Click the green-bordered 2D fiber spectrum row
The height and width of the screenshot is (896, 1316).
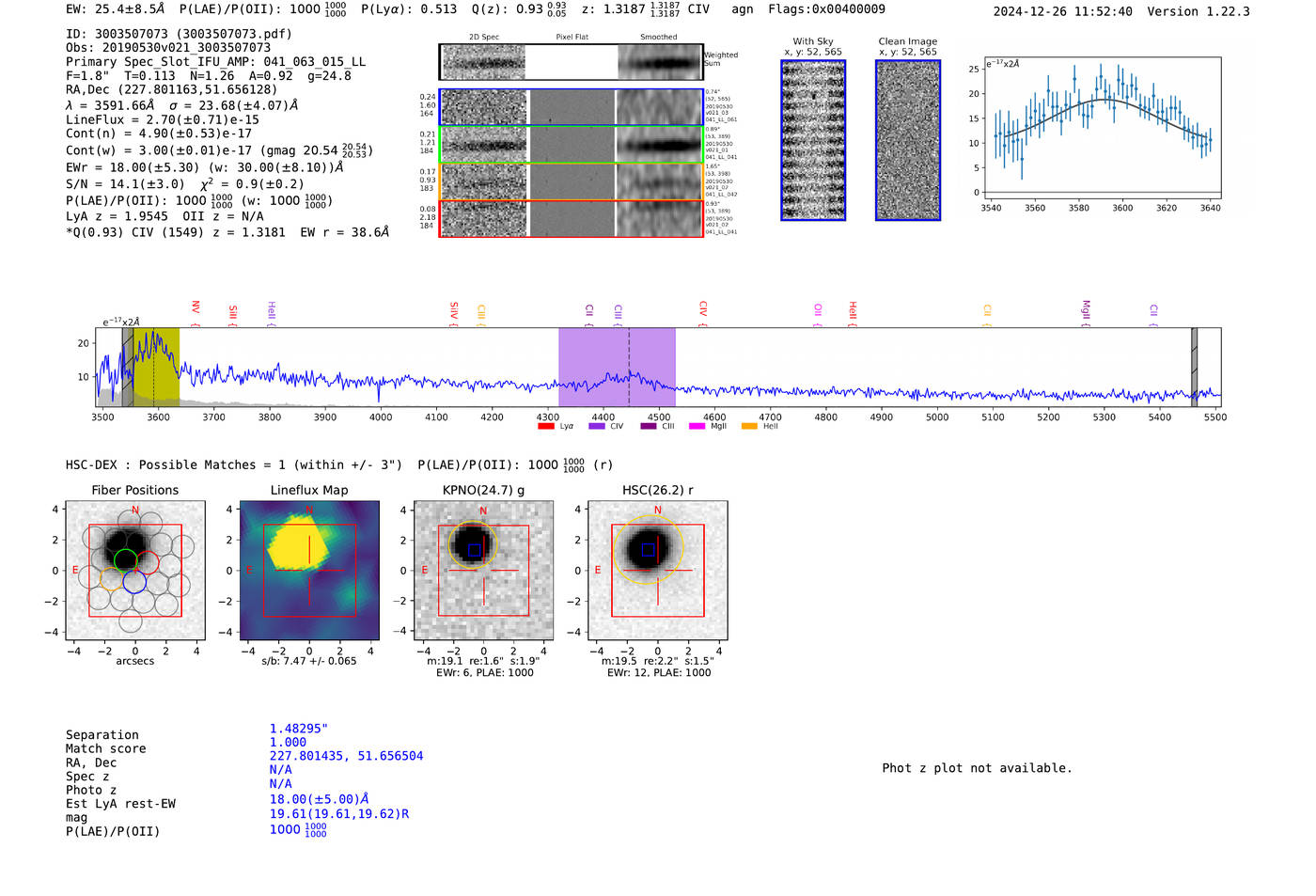point(572,145)
